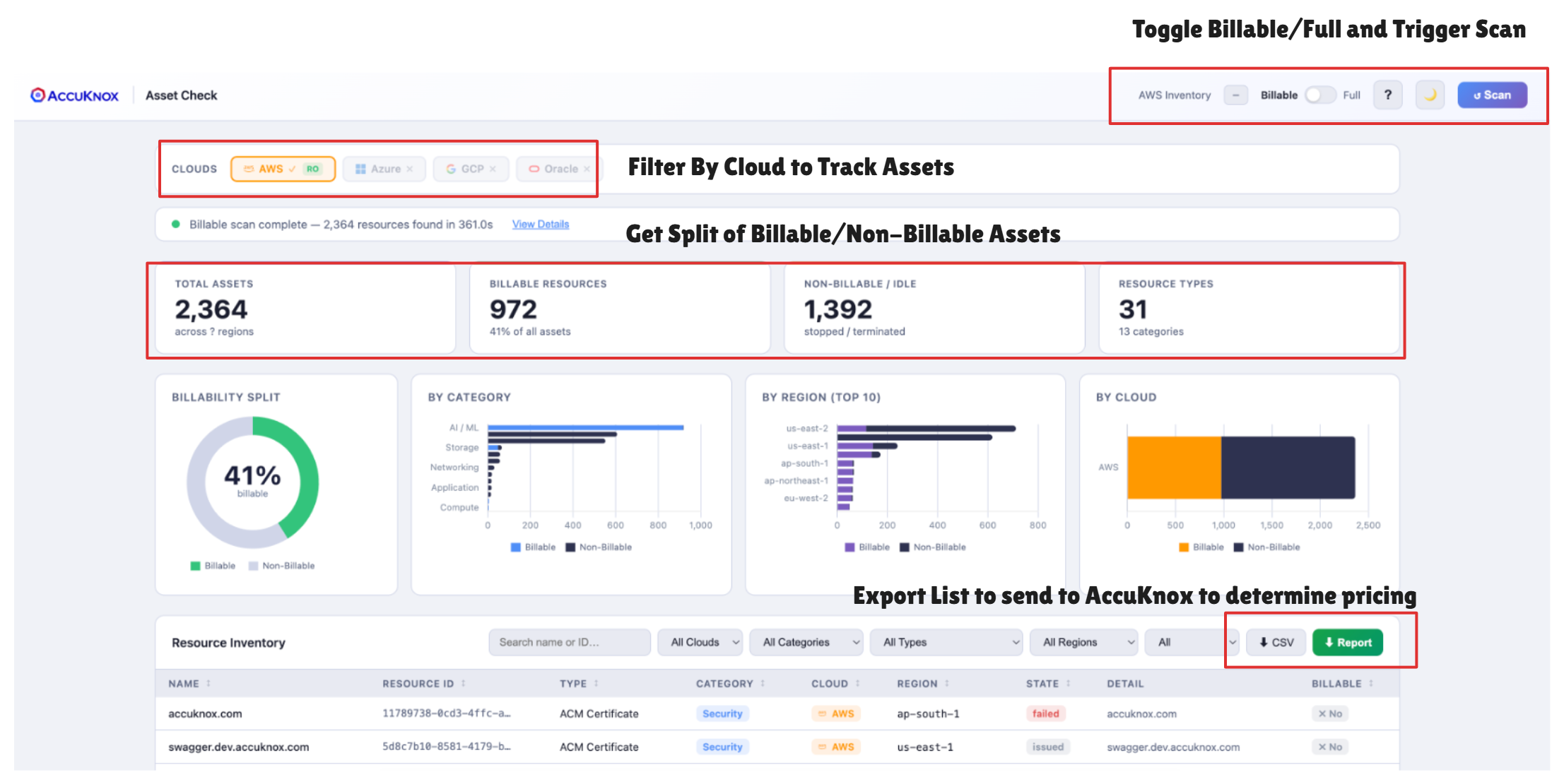Remove the GCP cloud with its x
This screenshot has width=1564, height=784.
[x=493, y=169]
